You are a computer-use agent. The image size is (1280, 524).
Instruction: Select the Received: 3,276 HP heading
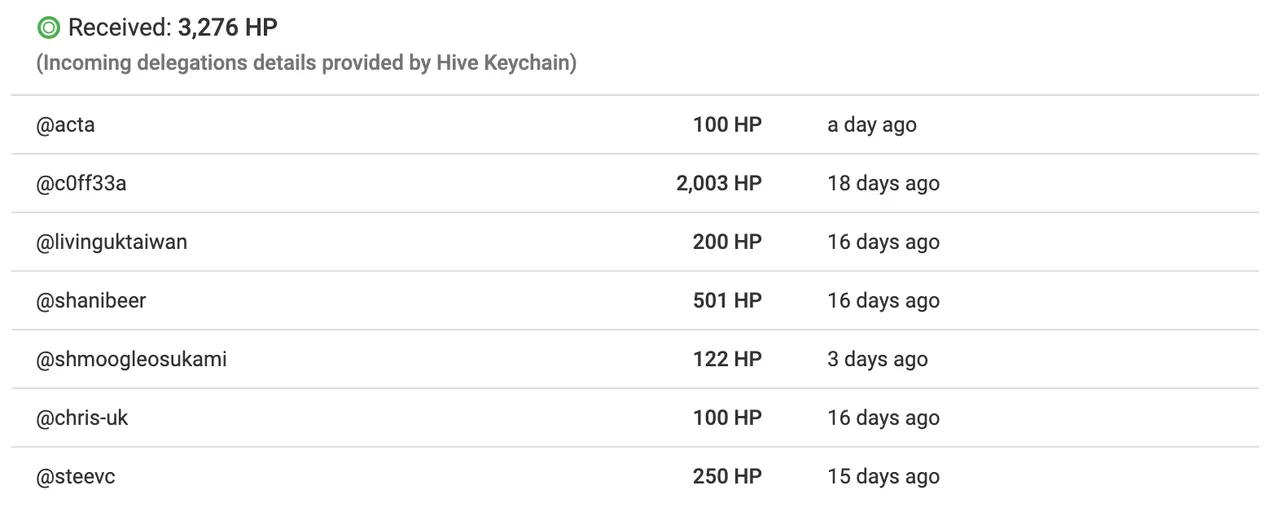coord(172,27)
